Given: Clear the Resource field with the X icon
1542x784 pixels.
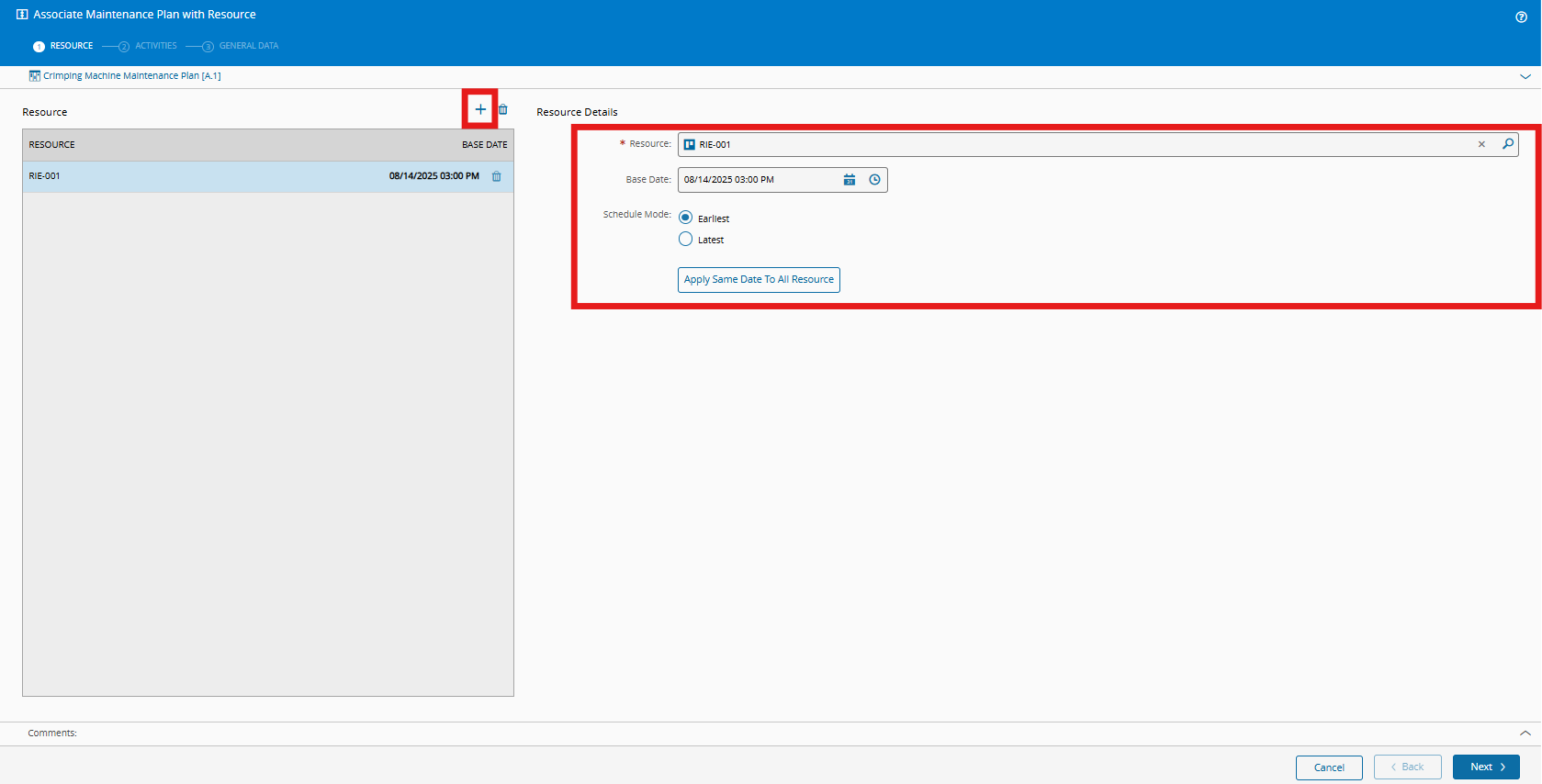Looking at the screenshot, I should coord(1481,144).
